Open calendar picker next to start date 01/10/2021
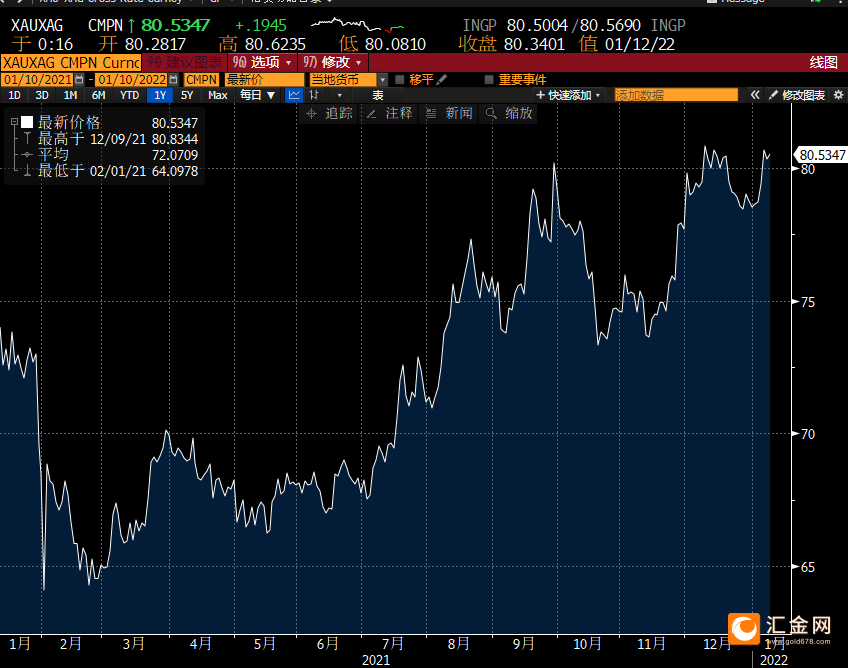The height and width of the screenshot is (668, 848). point(80,80)
